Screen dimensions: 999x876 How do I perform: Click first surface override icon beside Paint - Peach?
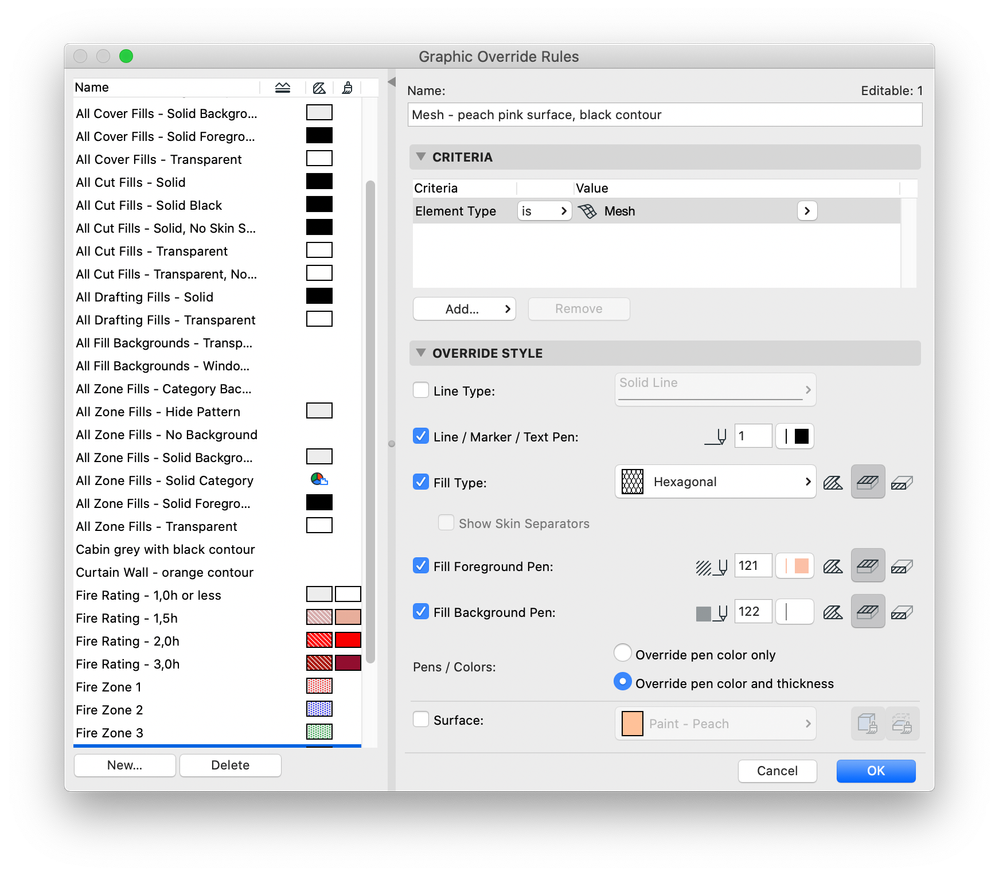[x=868, y=724]
